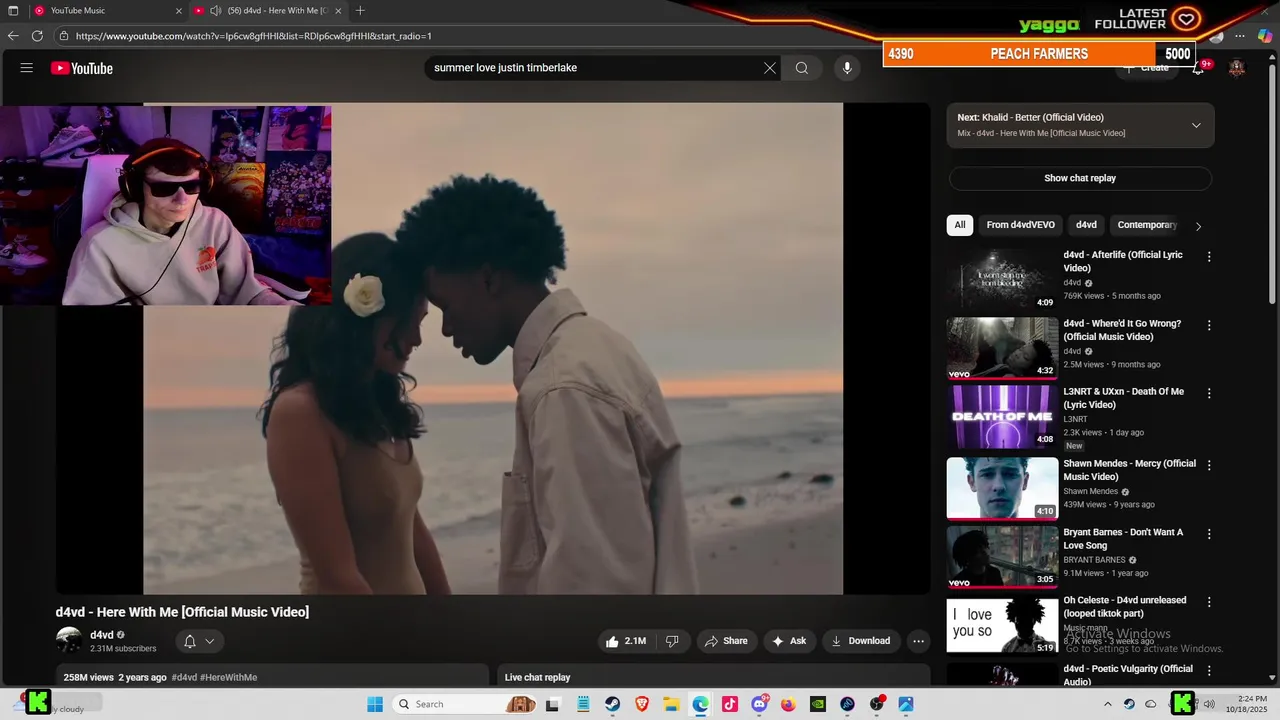Open File Explorer from taskbar
Viewport: 1280px width, 720px height.
coord(671,704)
